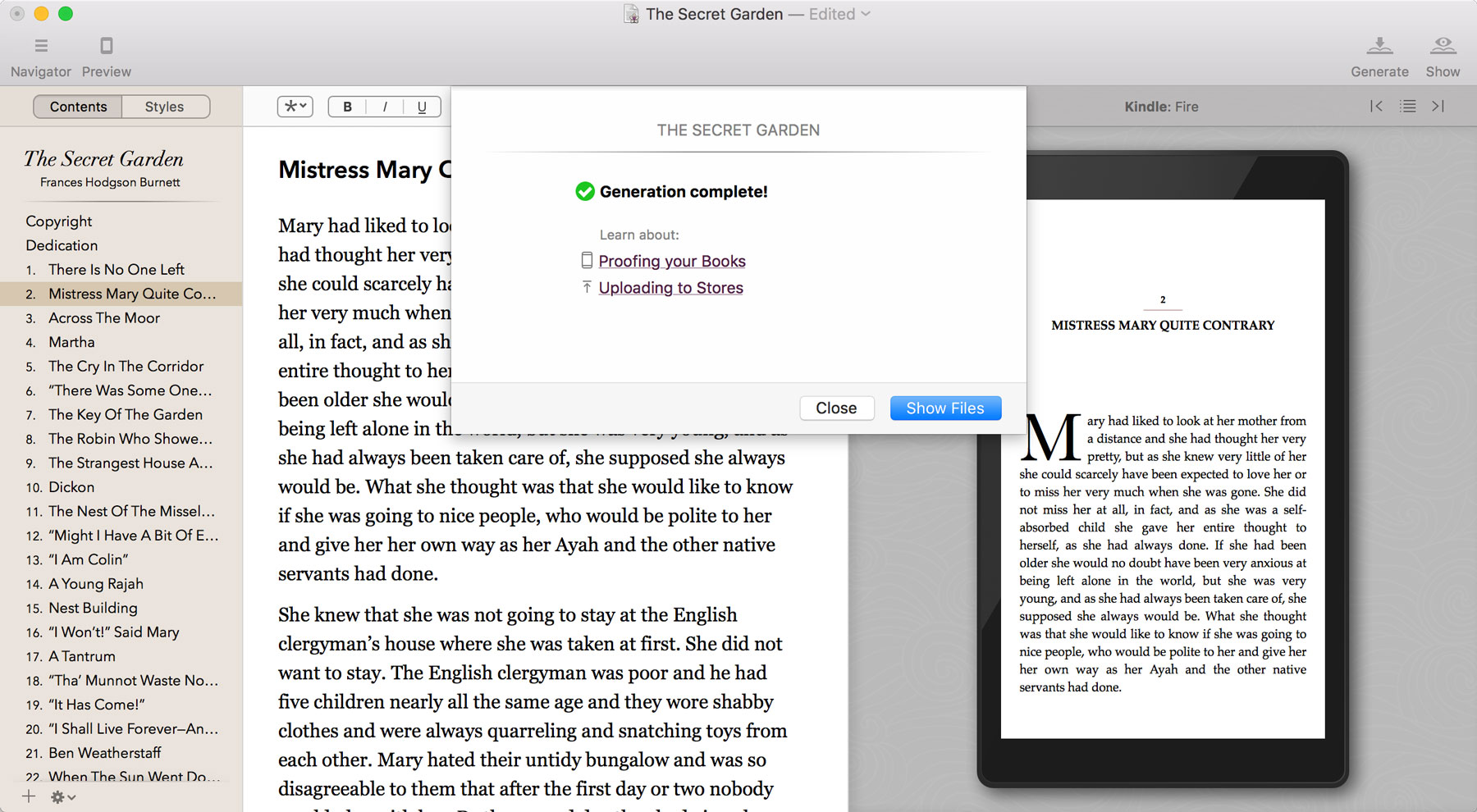Click the Kindle preview page heading
Viewport: 1477px width, 812px height.
point(1163,326)
